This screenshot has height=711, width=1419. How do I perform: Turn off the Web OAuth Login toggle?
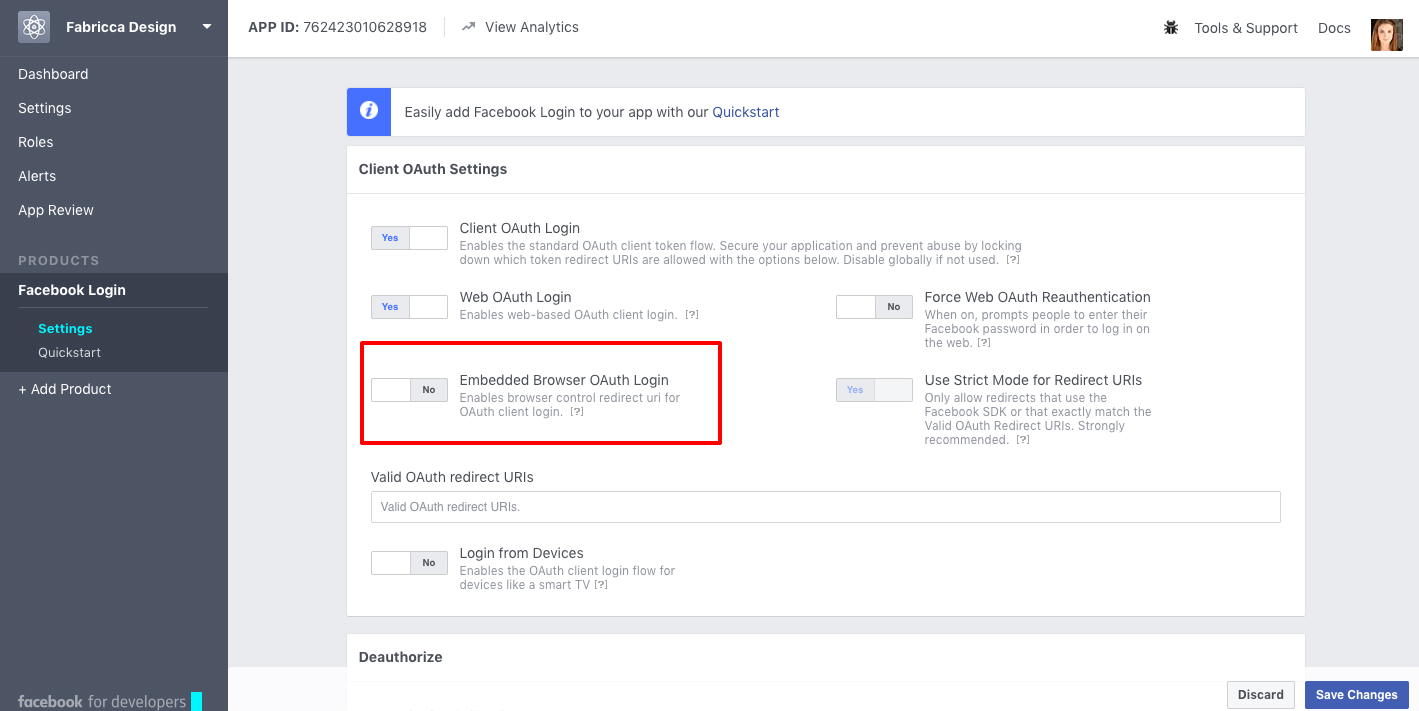point(409,307)
